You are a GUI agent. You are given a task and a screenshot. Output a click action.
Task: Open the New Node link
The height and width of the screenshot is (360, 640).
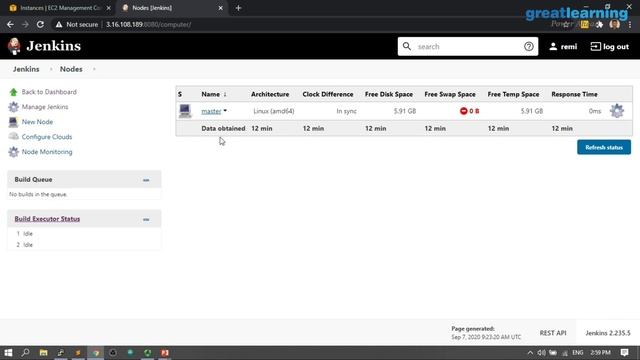click(x=37, y=122)
